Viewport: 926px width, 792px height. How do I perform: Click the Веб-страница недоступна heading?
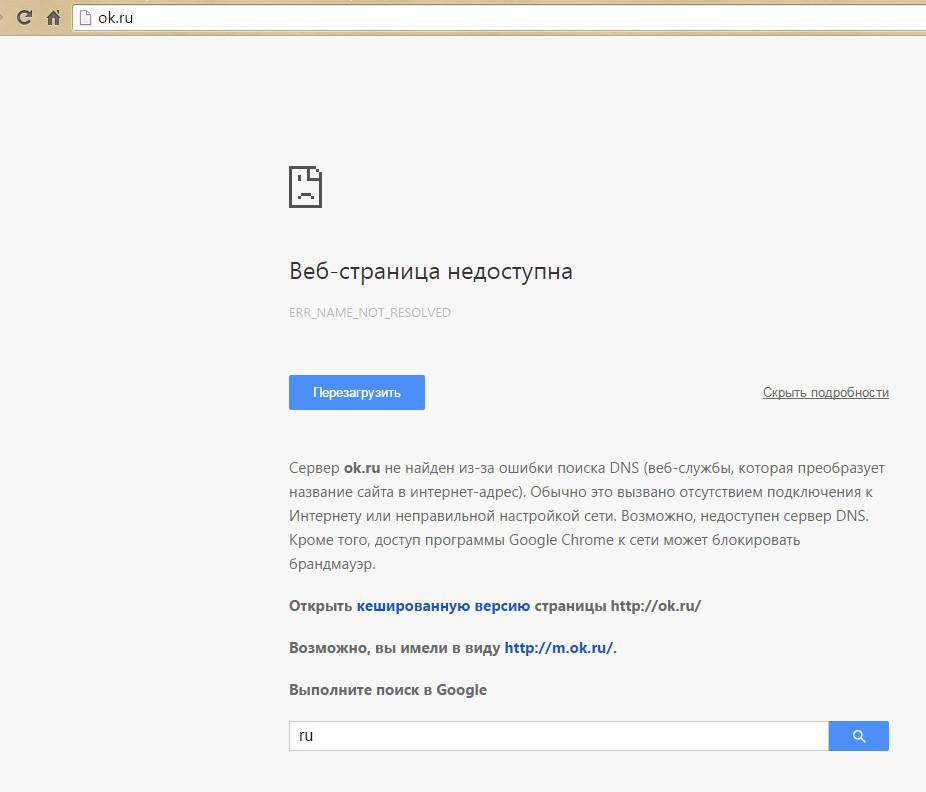click(431, 272)
